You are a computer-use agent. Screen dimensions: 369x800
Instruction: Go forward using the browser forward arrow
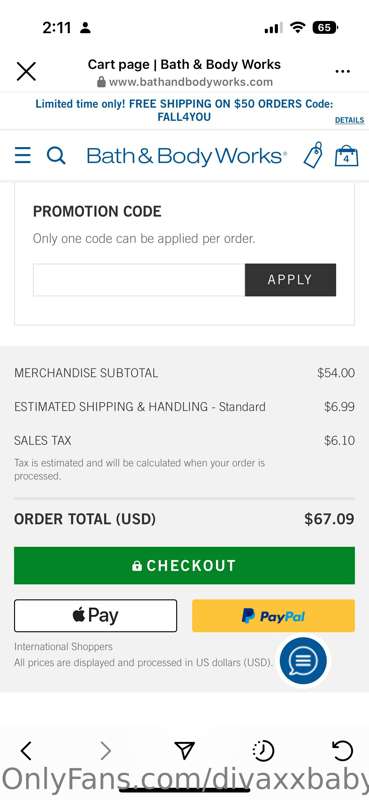pos(105,751)
